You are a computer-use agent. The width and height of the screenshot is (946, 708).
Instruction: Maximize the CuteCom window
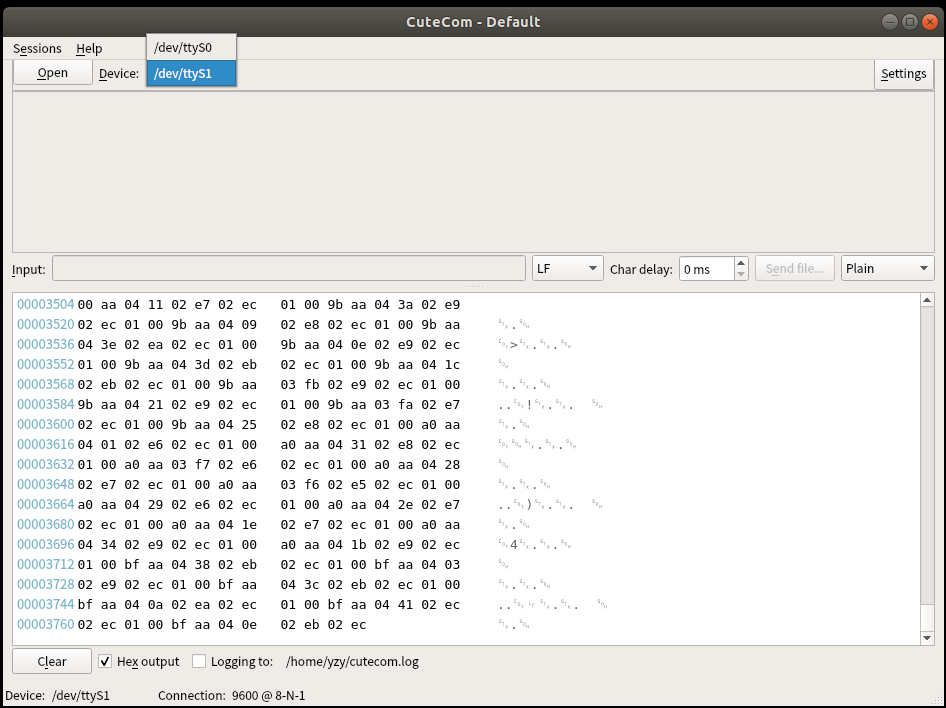[910, 22]
